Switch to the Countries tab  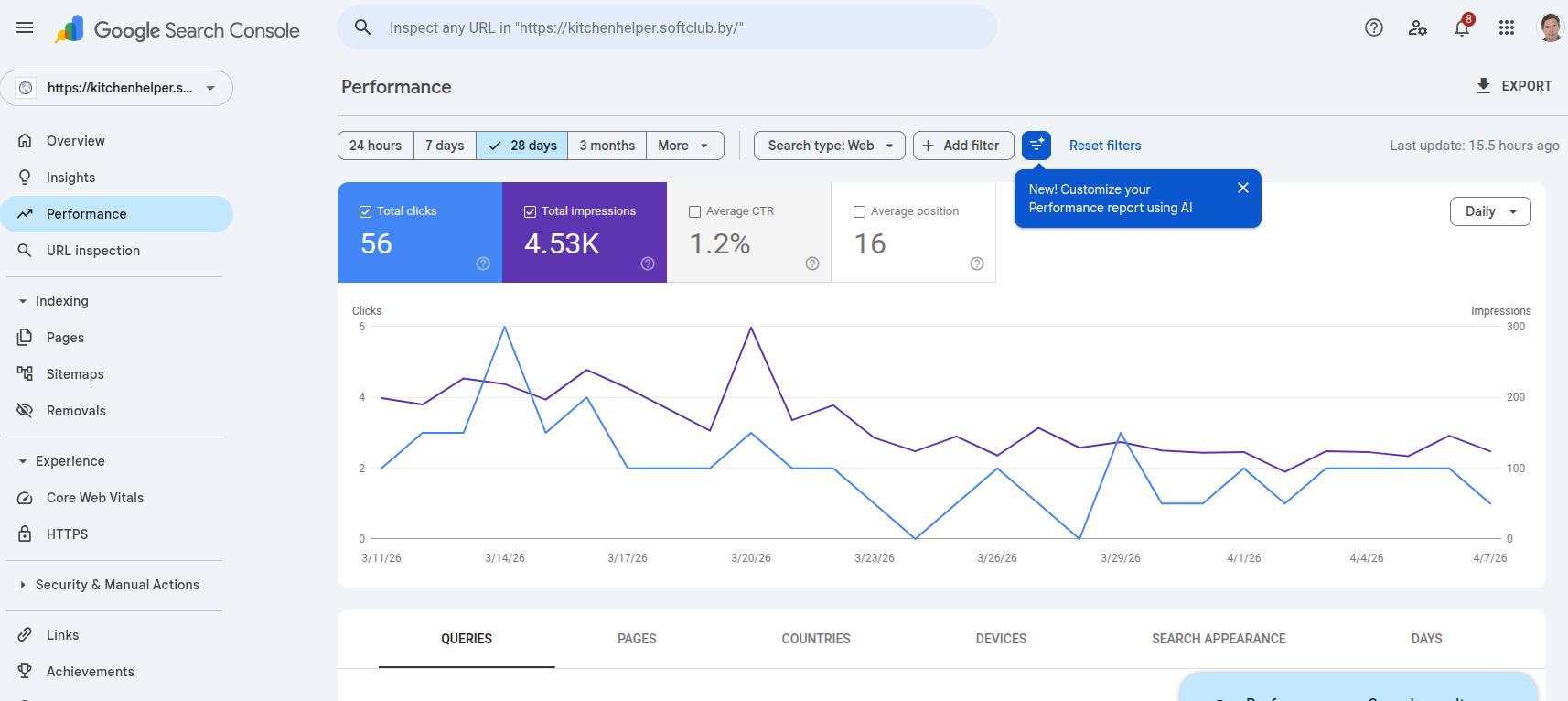(815, 639)
